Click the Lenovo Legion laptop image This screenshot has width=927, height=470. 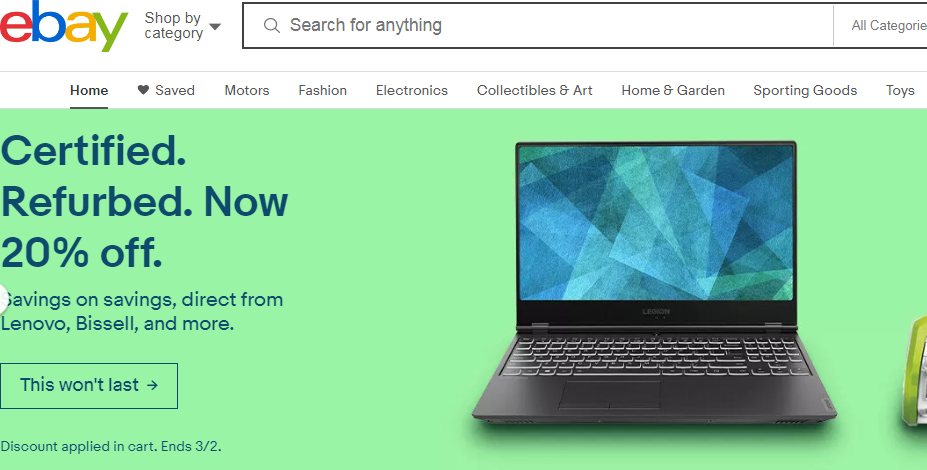coord(654,283)
